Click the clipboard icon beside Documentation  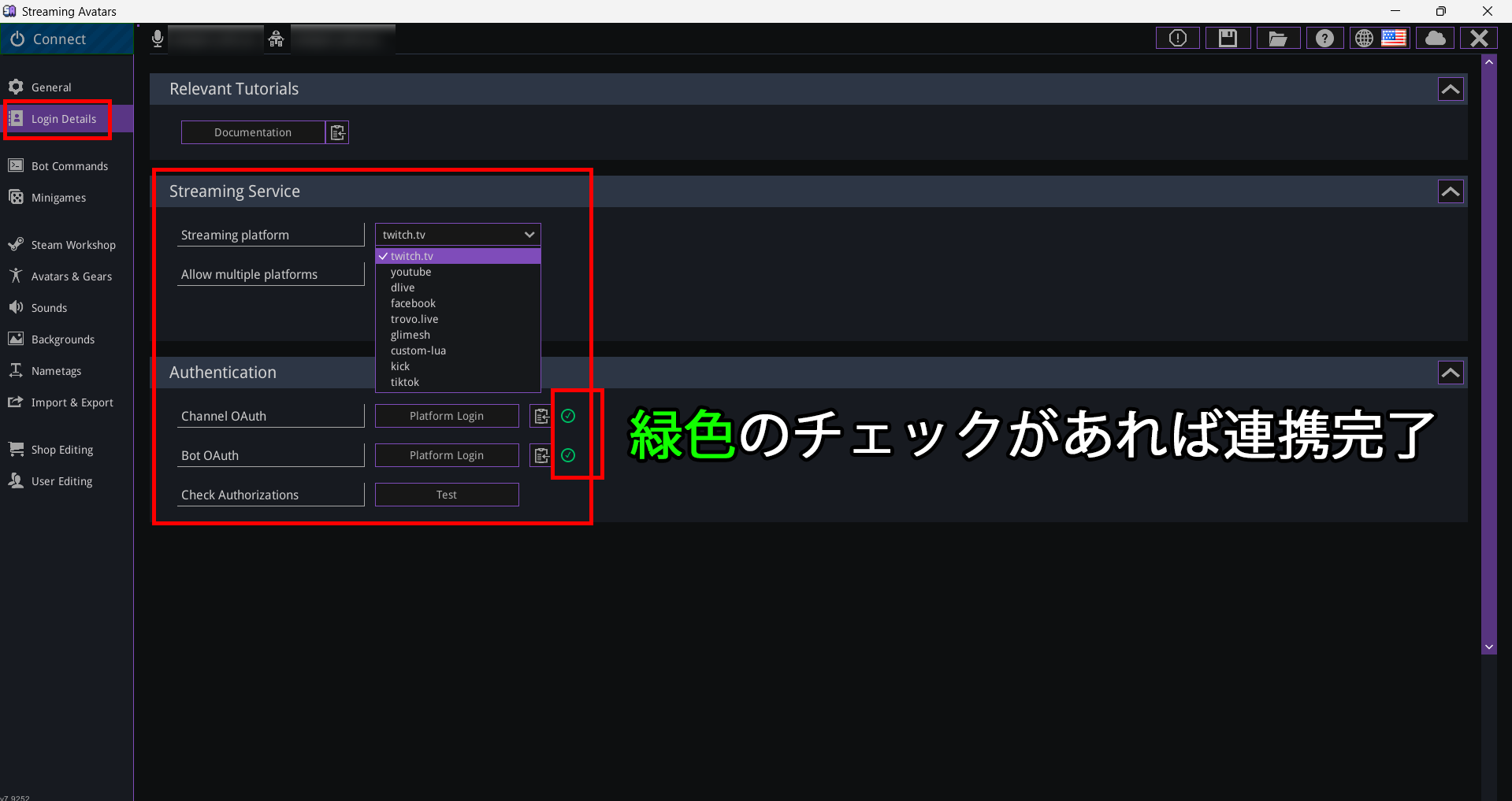point(337,132)
